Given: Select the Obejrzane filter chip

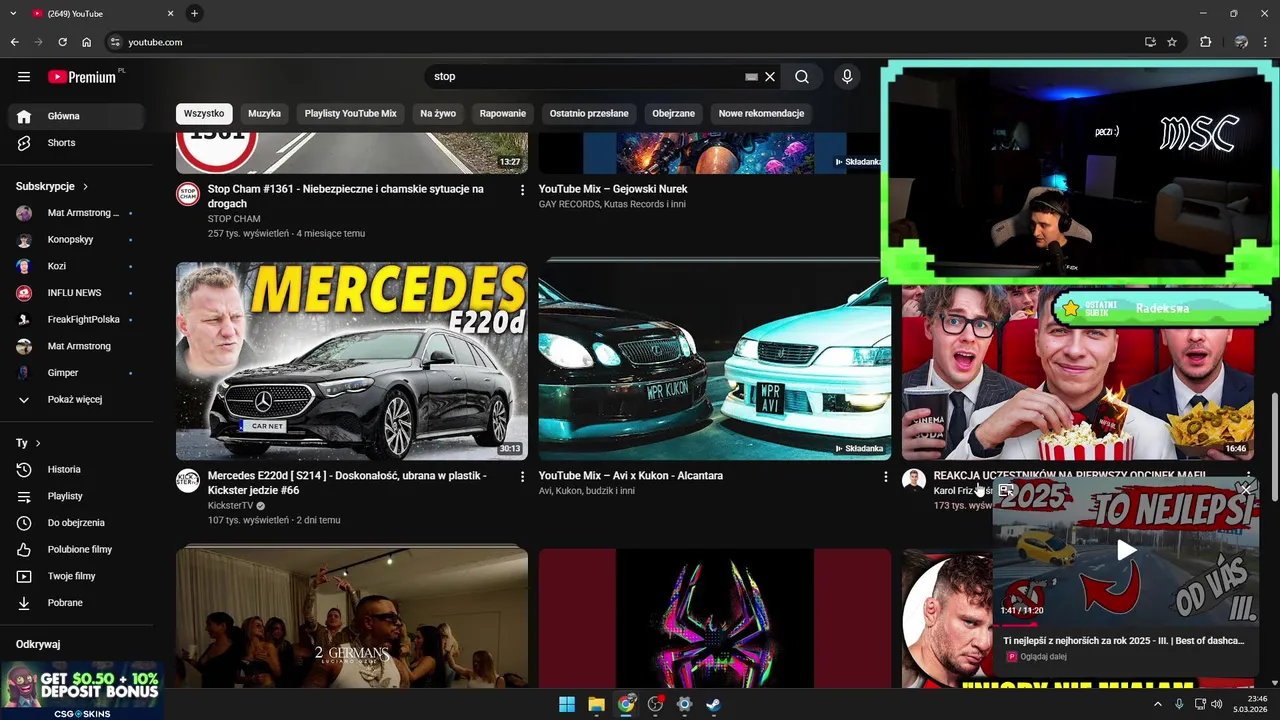Looking at the screenshot, I should coord(673,114).
